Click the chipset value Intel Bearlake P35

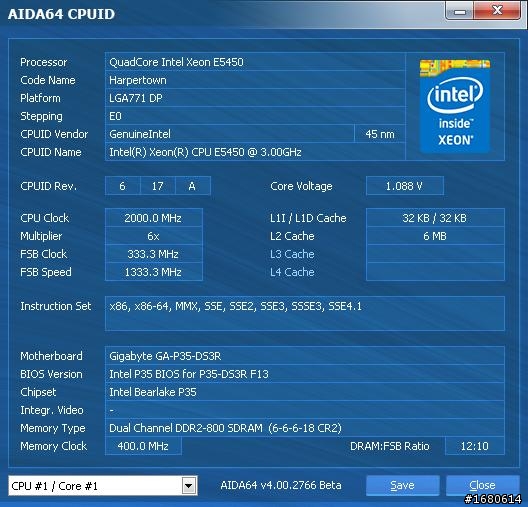tap(305, 392)
